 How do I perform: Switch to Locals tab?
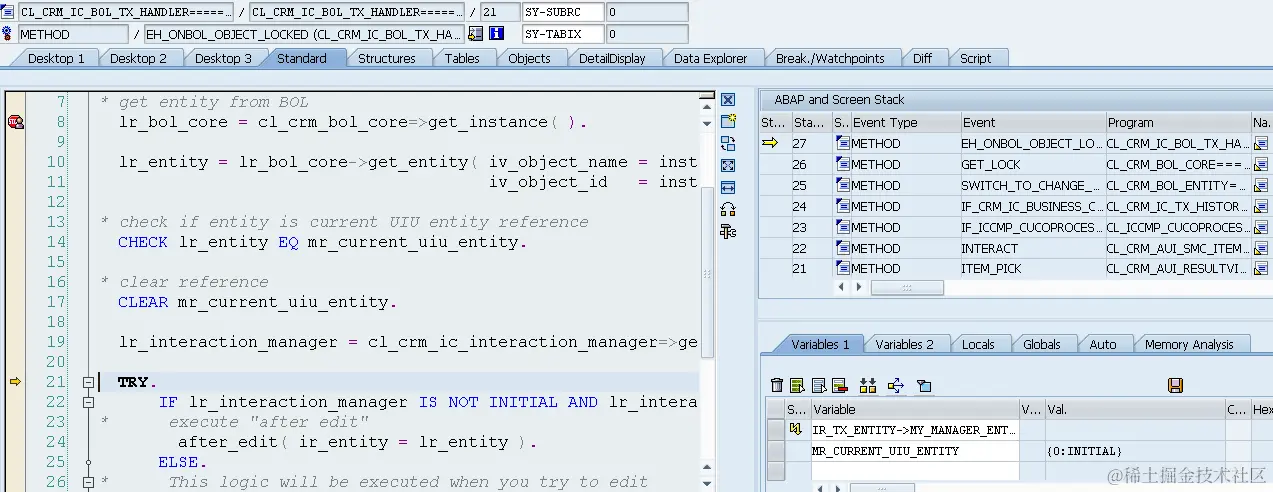[978, 344]
